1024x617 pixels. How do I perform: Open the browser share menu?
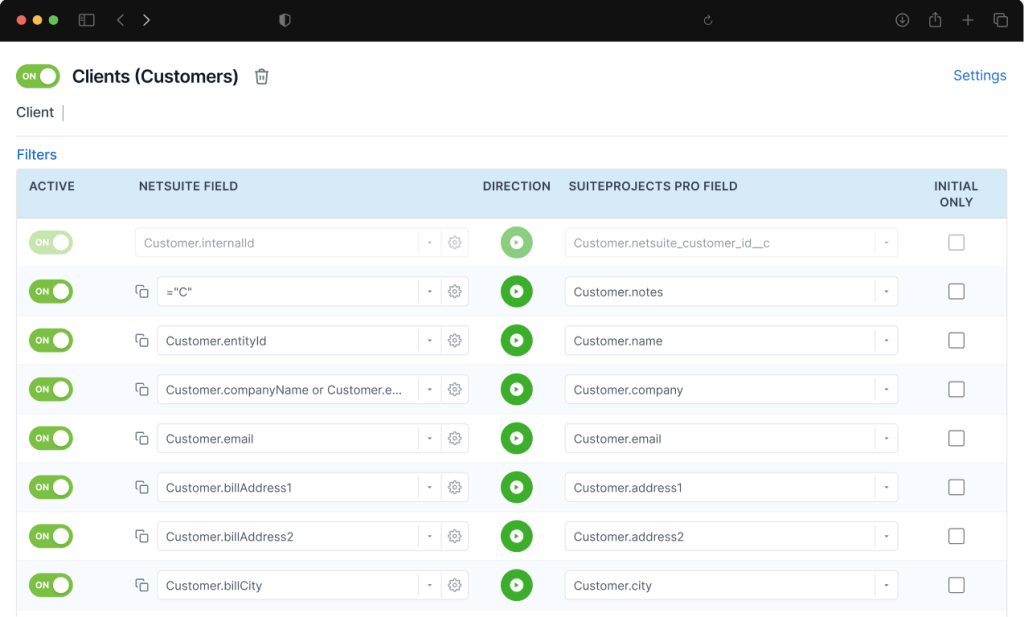pos(935,20)
